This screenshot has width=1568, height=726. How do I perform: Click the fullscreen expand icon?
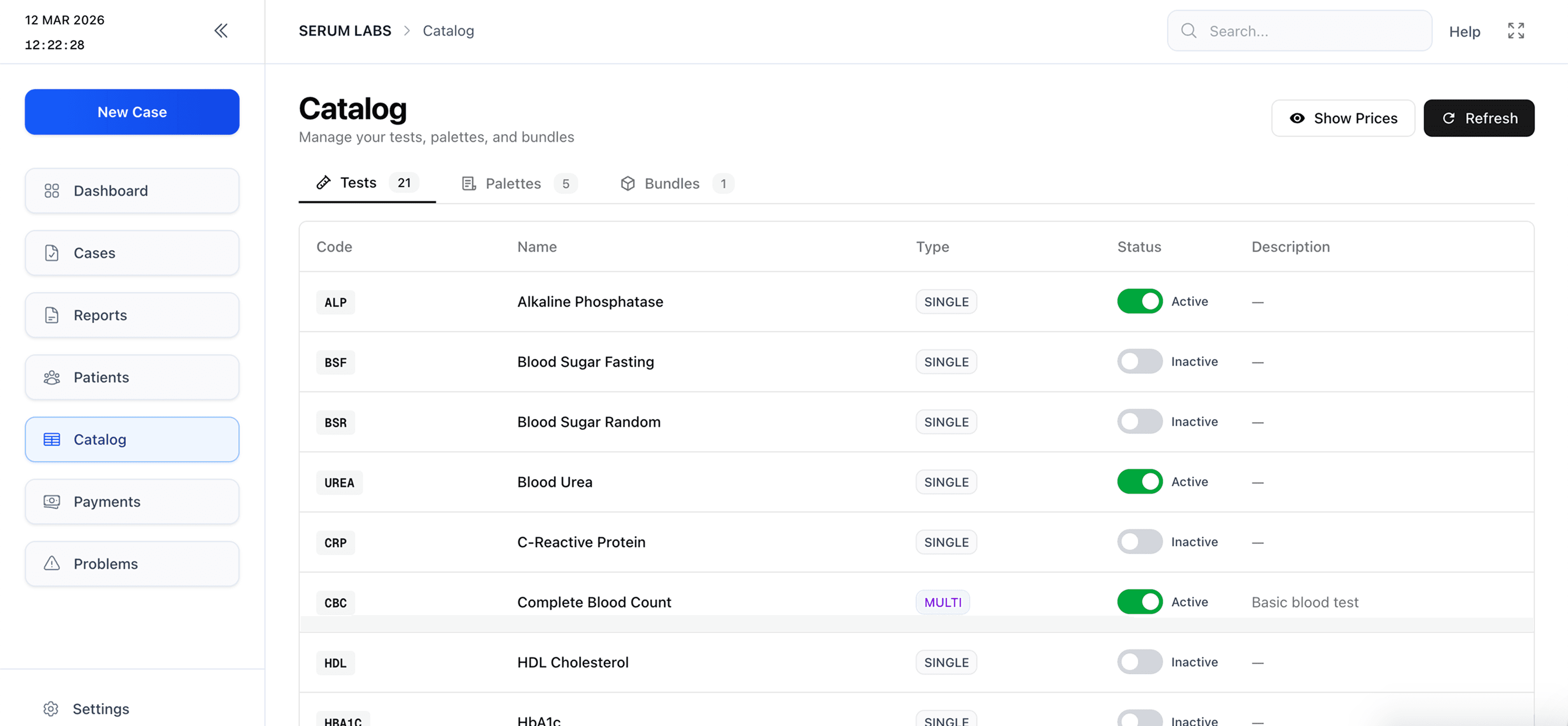tap(1516, 31)
